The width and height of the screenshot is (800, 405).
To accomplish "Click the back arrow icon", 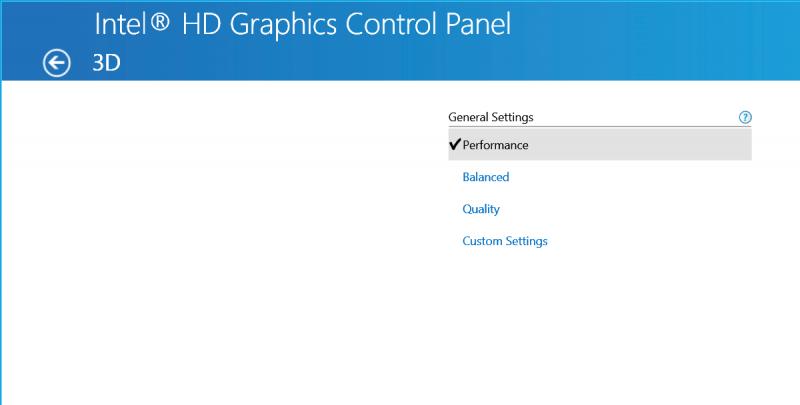I will pos(56,63).
